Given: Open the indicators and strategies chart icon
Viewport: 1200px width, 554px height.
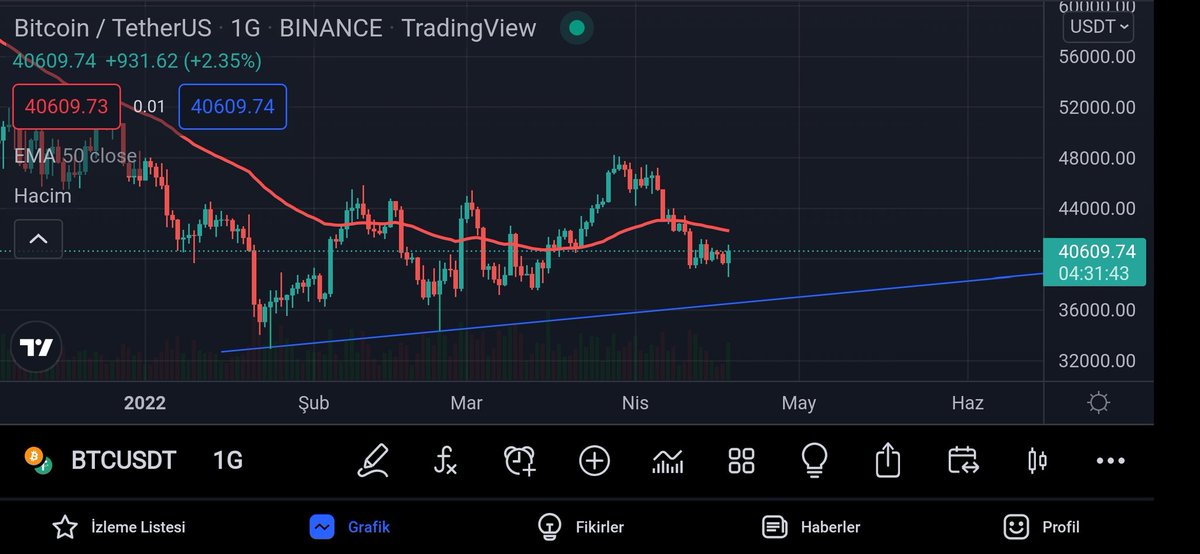Looking at the screenshot, I should 667,461.
